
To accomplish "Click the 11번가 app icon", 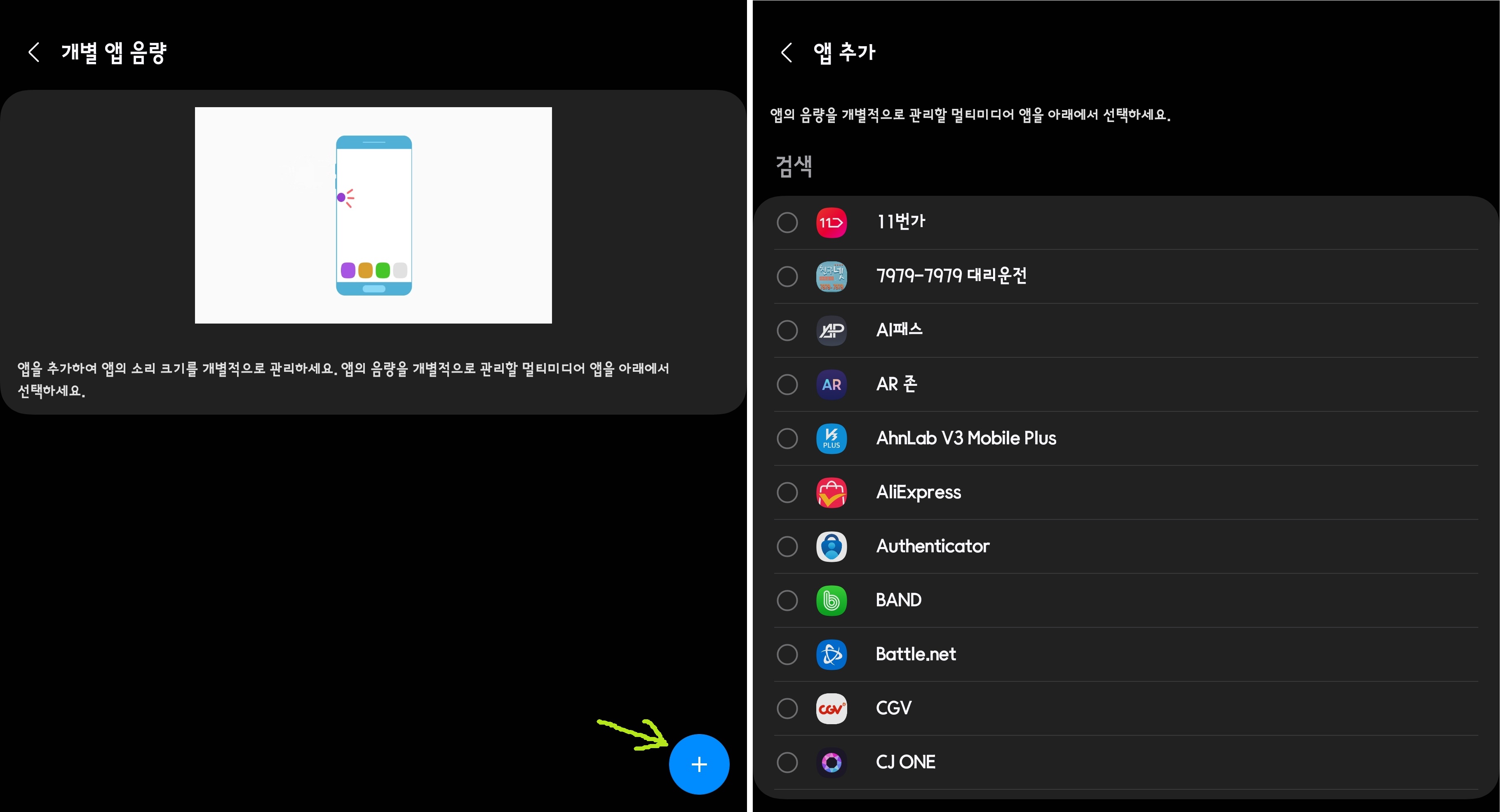I will click(831, 223).
